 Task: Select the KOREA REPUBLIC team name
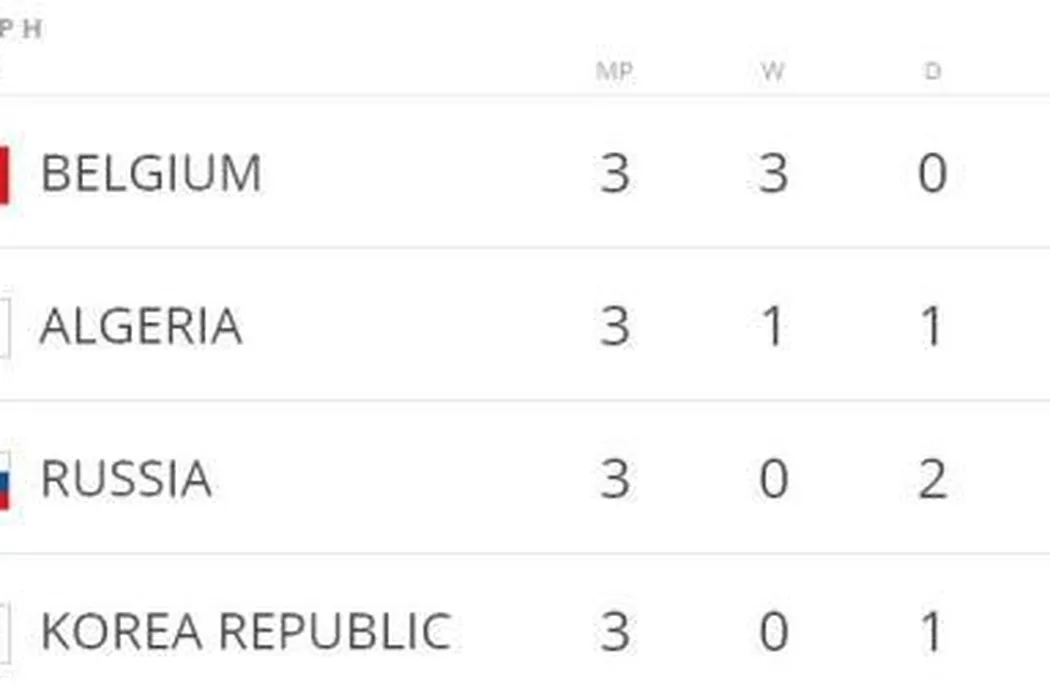click(245, 633)
